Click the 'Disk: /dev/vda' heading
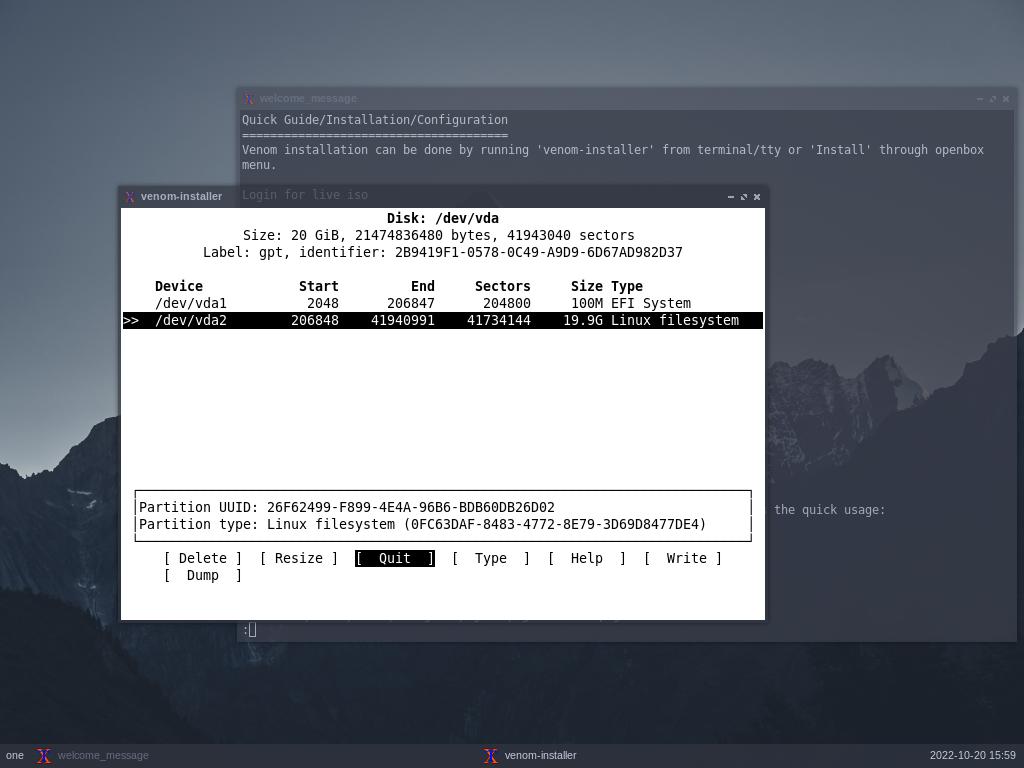This screenshot has height=768, width=1024. click(443, 218)
